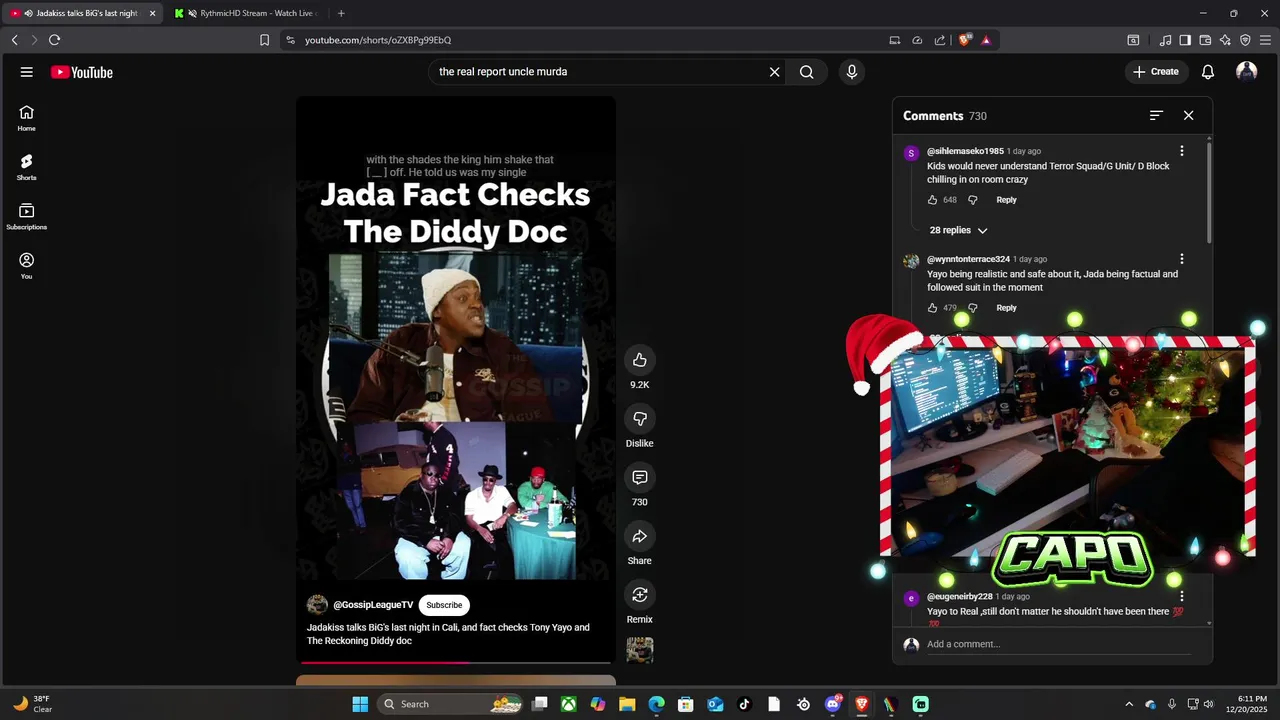Open Brave VPN shield icon
Image resolution: width=1280 pixels, height=720 pixels.
(1245, 40)
